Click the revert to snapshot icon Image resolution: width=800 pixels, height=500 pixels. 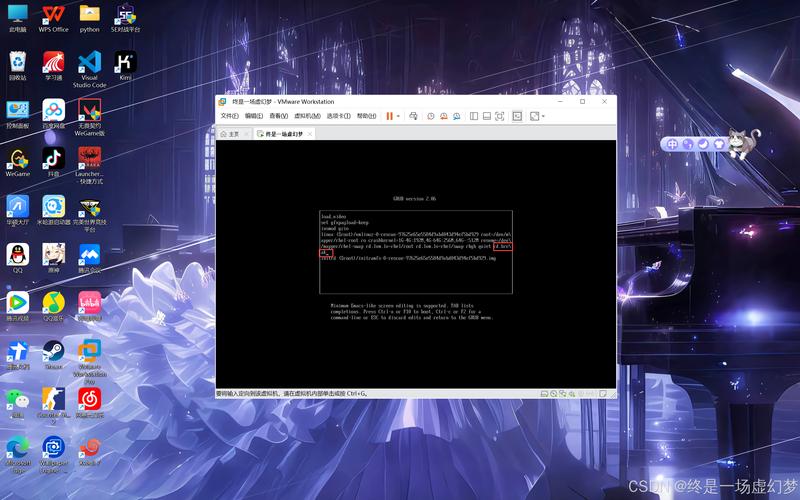(443, 116)
